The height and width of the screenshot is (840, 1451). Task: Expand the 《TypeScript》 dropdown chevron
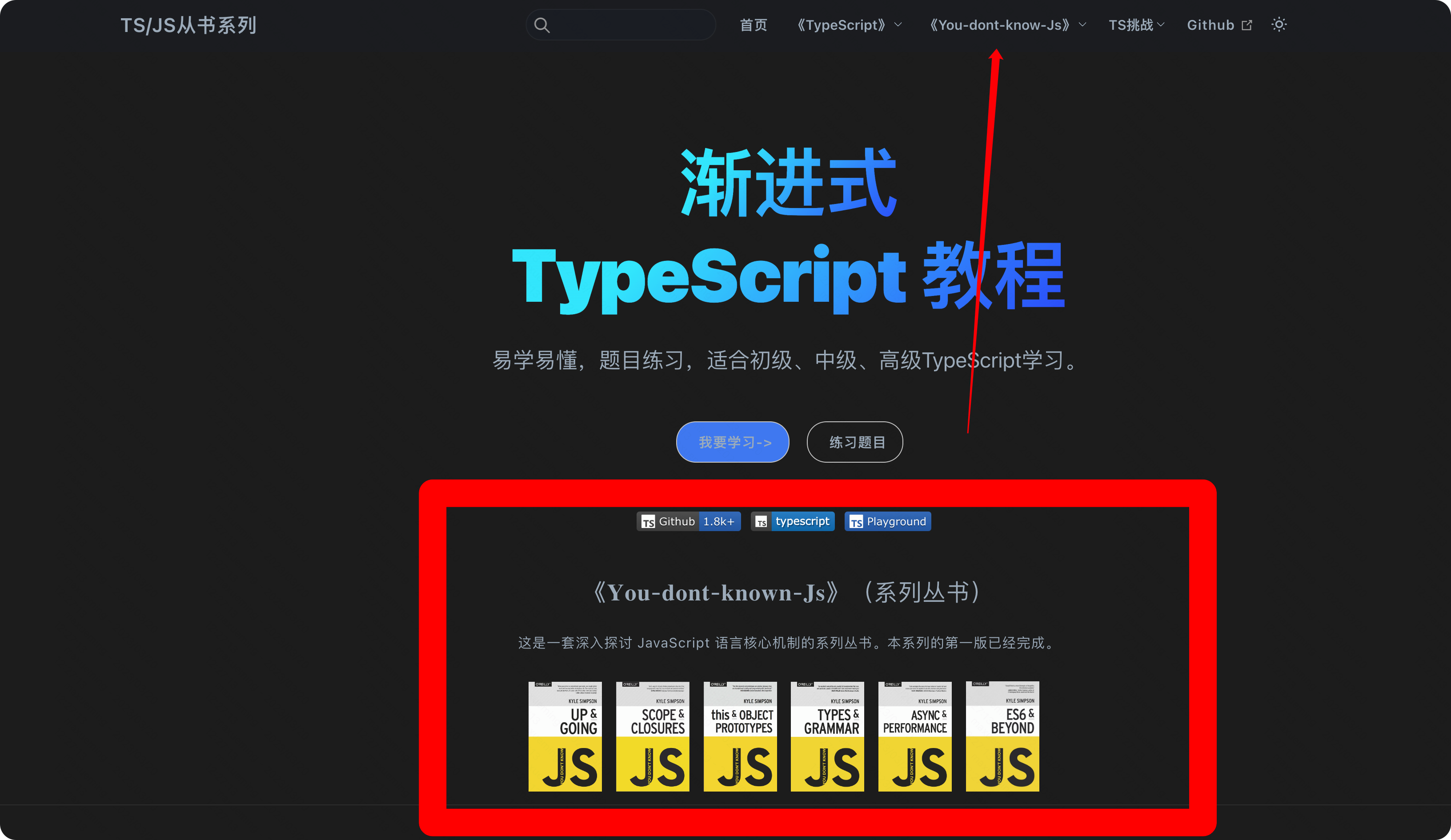(x=898, y=25)
